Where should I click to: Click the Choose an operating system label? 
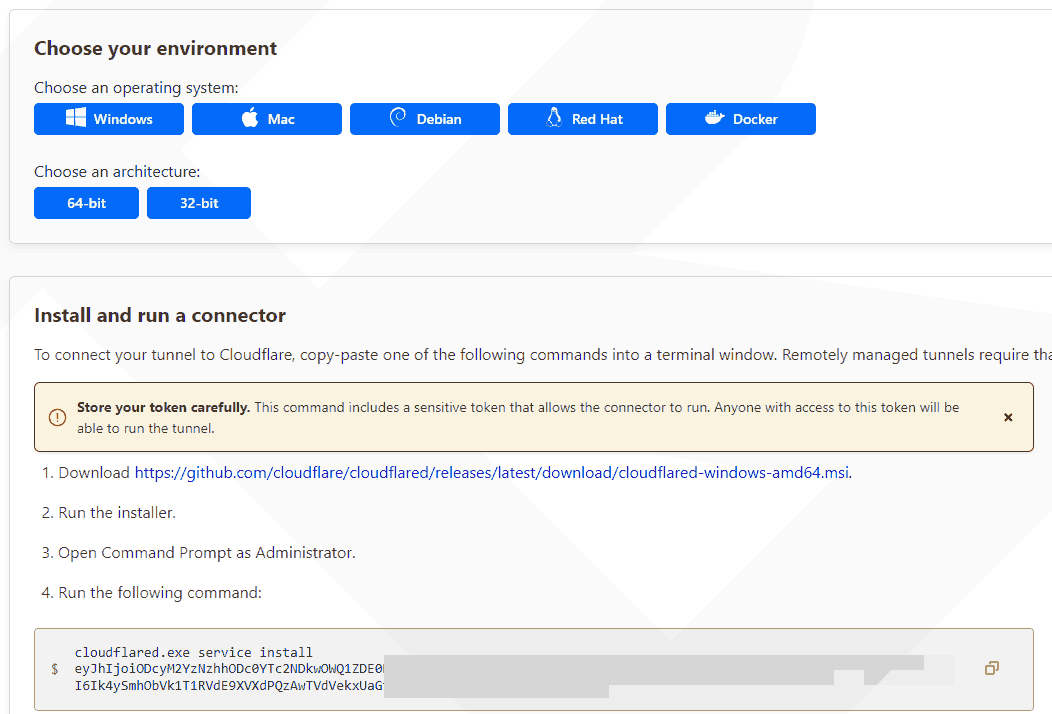[136, 88]
